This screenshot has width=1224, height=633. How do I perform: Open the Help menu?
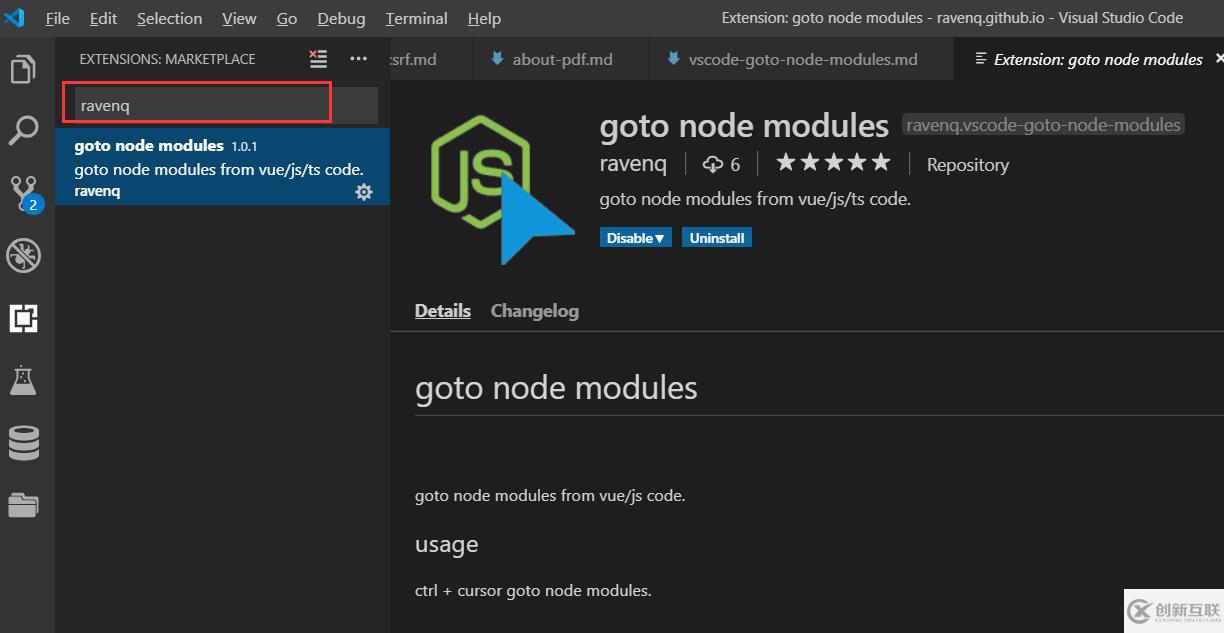tap(484, 18)
